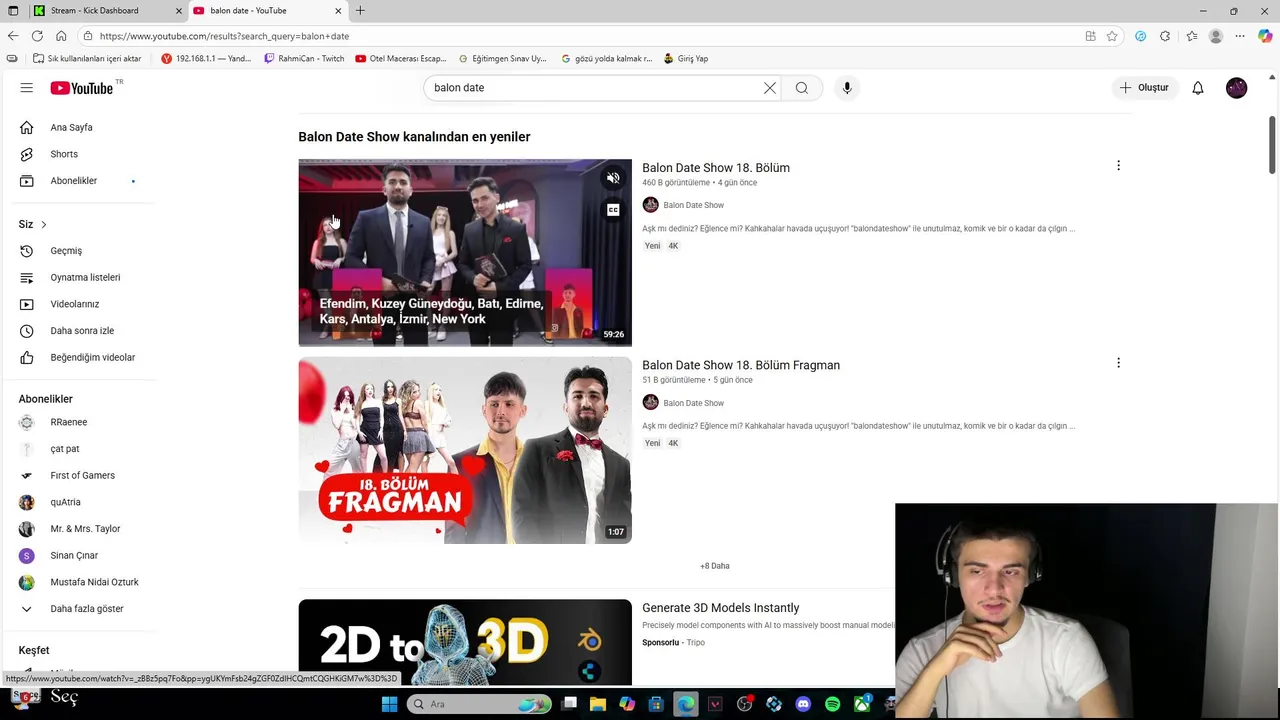The height and width of the screenshot is (720, 1280).
Task: Add page to favorites star
Action: 1112,36
